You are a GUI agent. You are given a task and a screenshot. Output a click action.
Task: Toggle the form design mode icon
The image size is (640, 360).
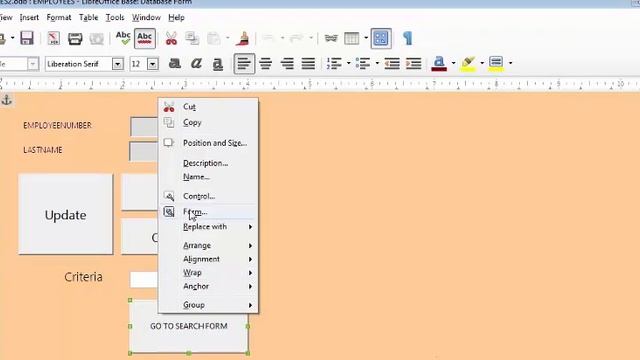(x=381, y=38)
